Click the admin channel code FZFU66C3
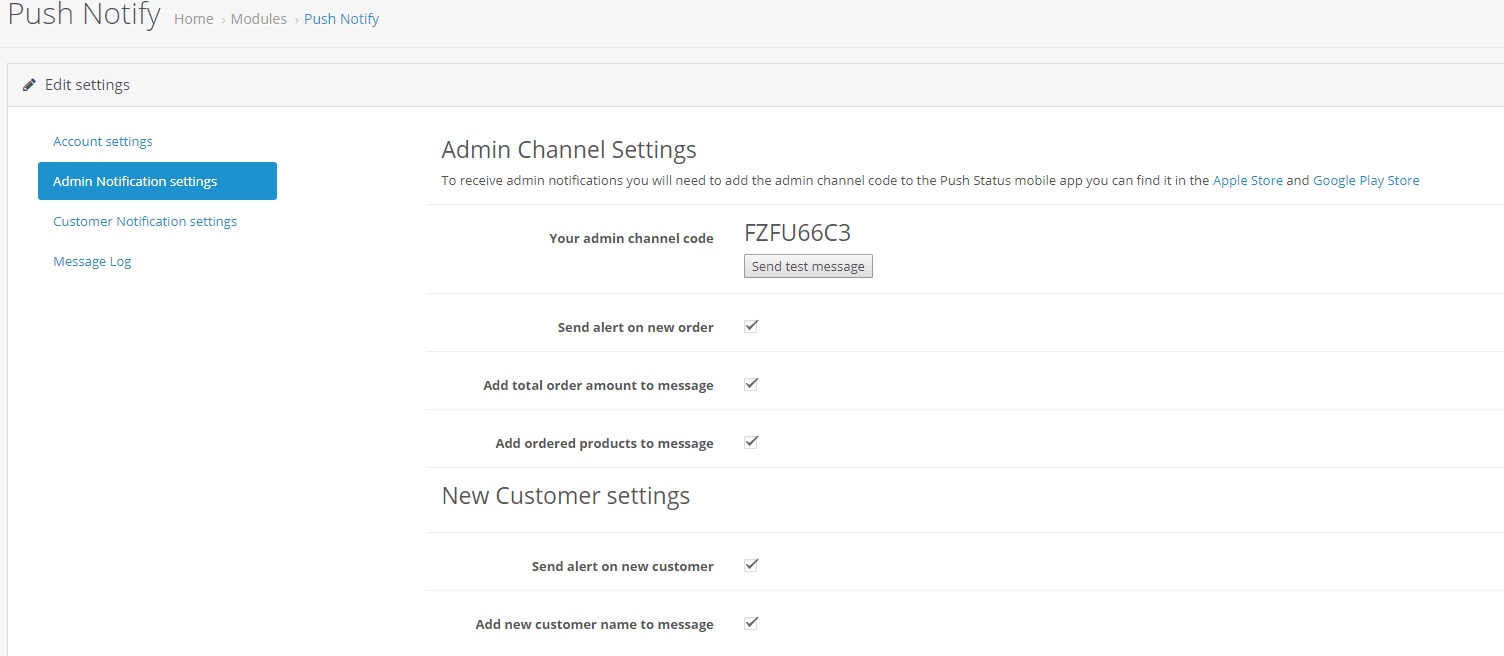This screenshot has width=1504, height=656. click(x=798, y=233)
